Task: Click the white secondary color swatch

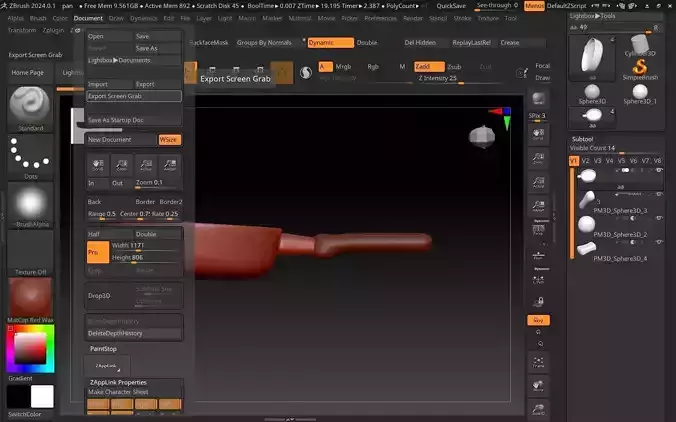Action: click(42, 397)
